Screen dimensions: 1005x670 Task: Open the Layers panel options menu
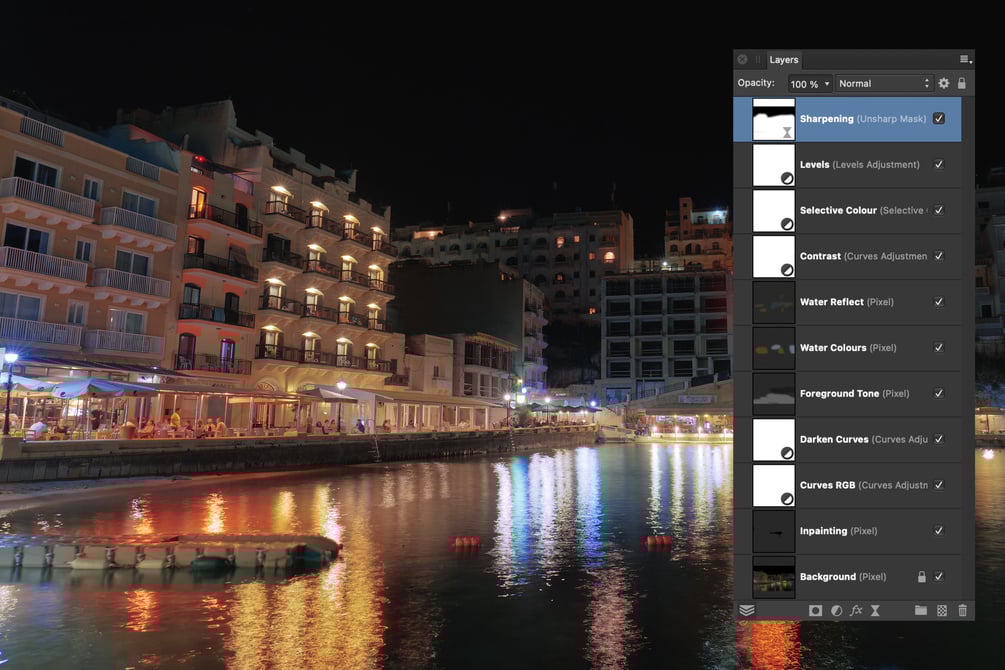[966, 60]
